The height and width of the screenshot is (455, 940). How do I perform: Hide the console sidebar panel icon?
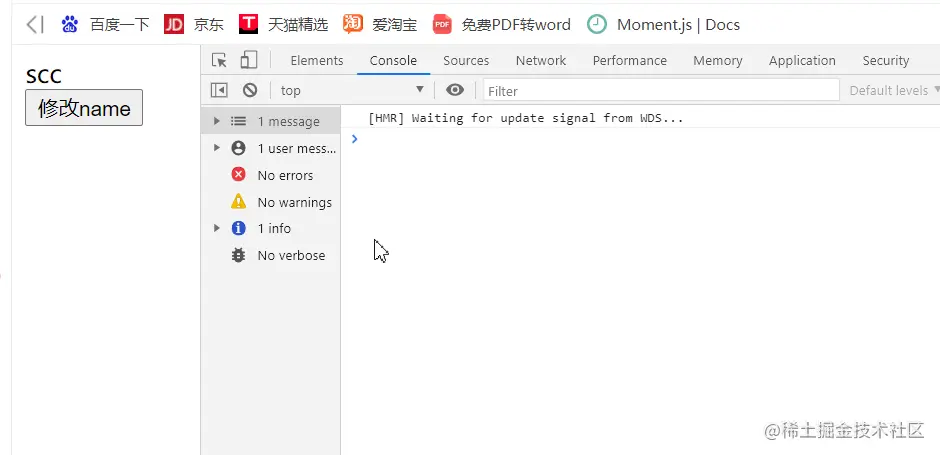click(219, 91)
